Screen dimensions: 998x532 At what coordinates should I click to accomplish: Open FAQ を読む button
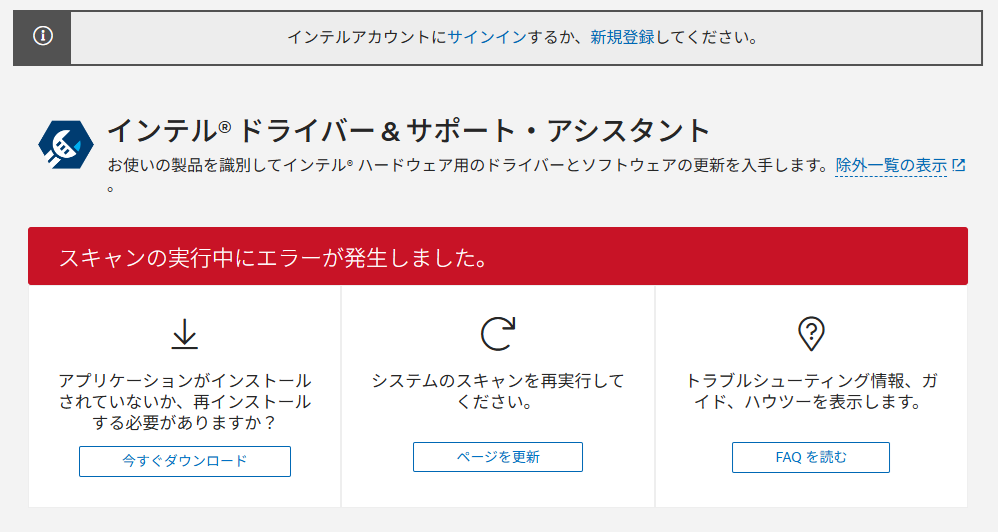(x=810, y=457)
